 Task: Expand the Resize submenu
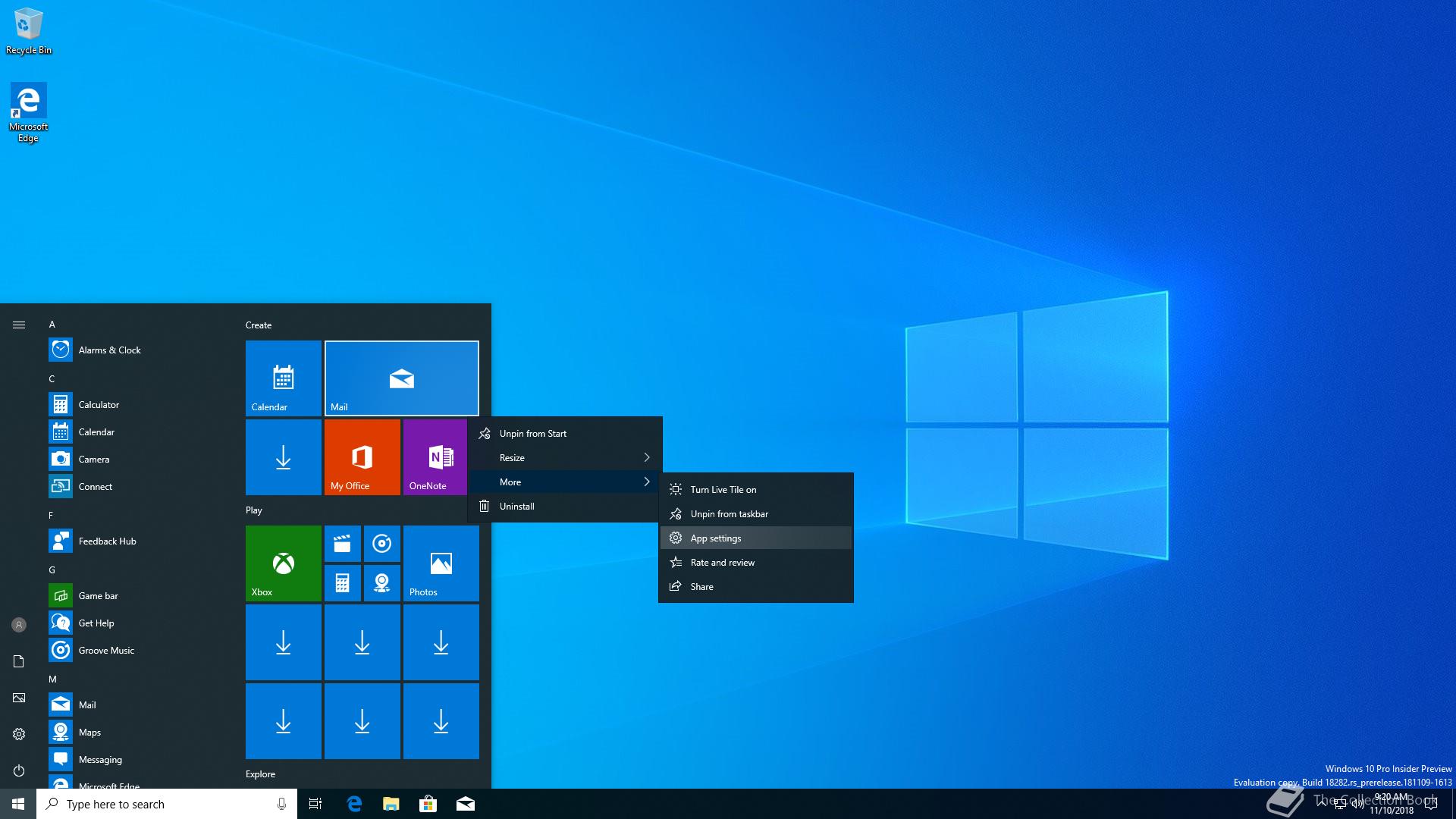(565, 458)
